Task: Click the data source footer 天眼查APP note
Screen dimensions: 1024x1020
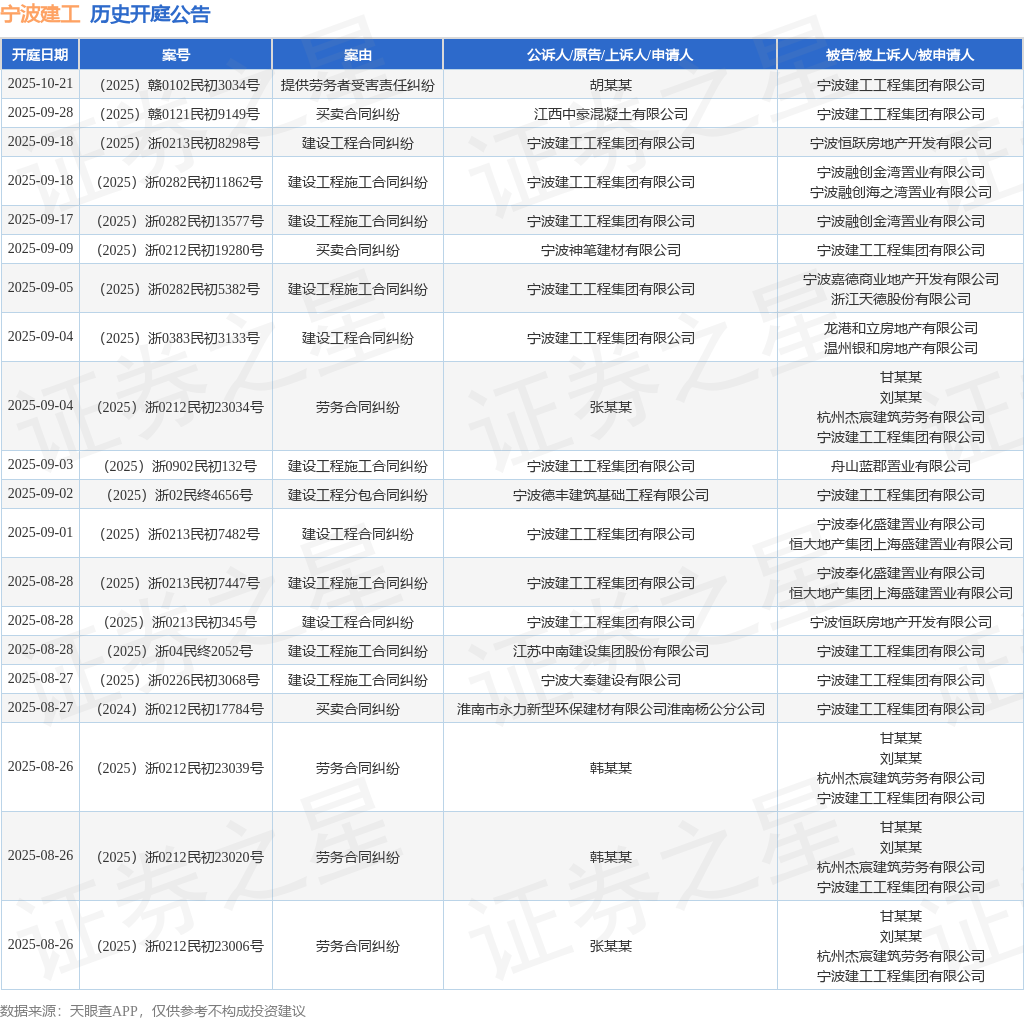Action: (152, 1011)
